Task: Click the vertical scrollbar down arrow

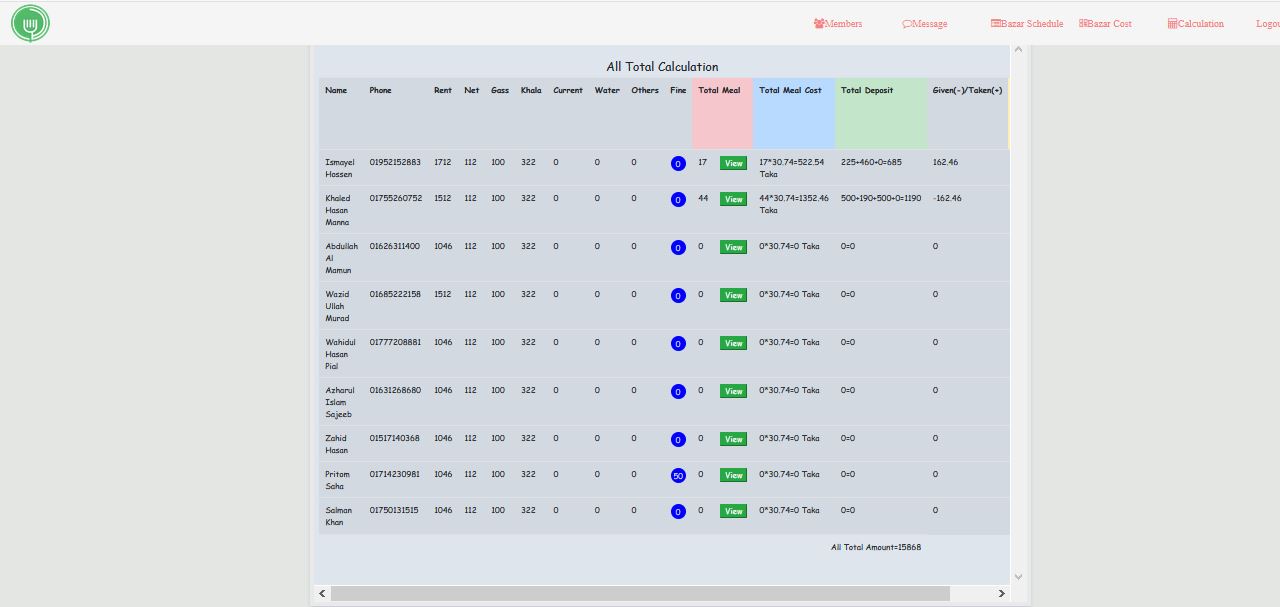Action: pos(1018,576)
